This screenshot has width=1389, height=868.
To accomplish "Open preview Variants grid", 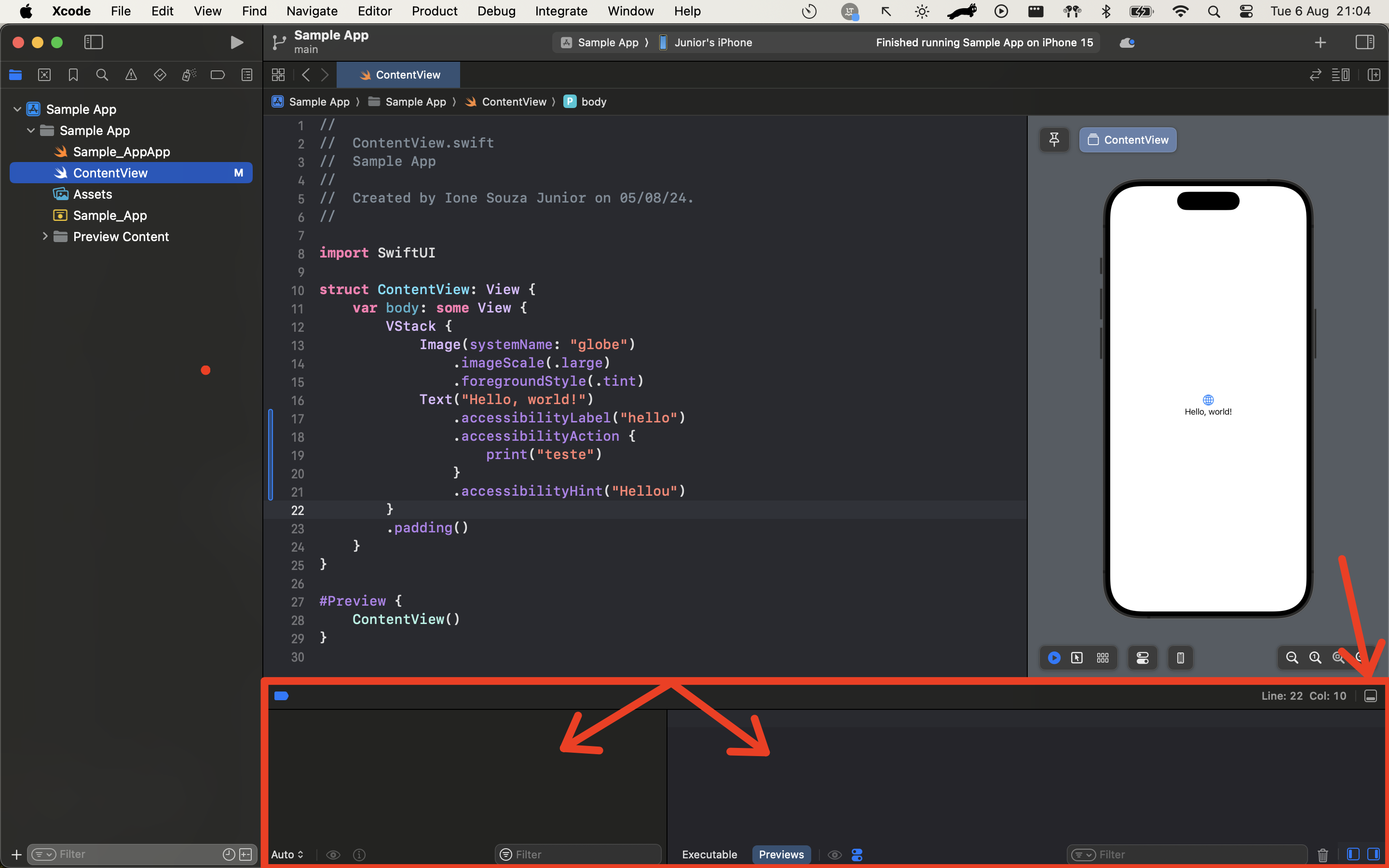I will point(1103,657).
